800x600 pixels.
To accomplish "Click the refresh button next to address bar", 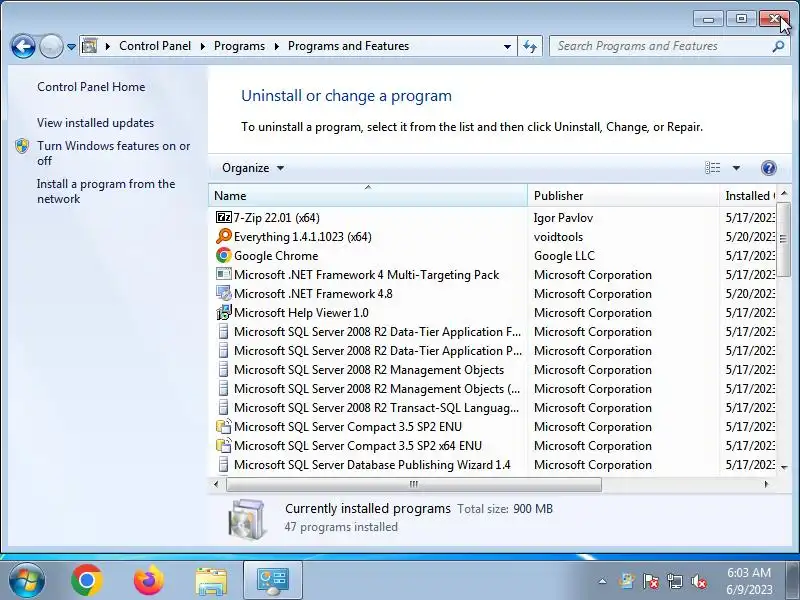I will coord(530,46).
